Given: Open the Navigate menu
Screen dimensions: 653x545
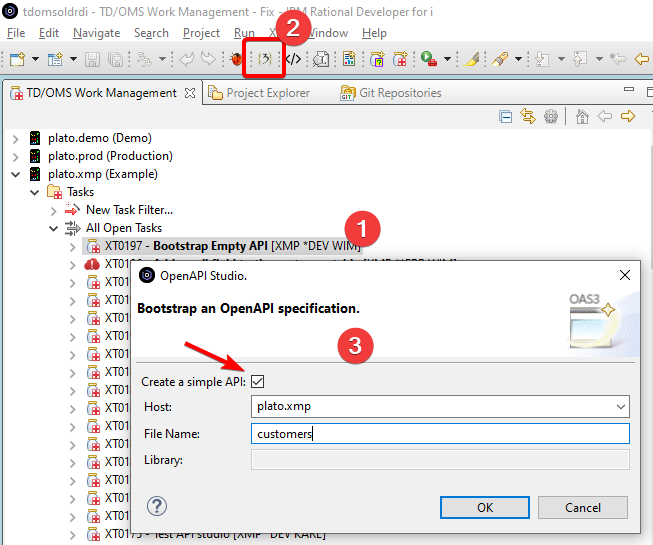Looking at the screenshot, I should point(96,33).
